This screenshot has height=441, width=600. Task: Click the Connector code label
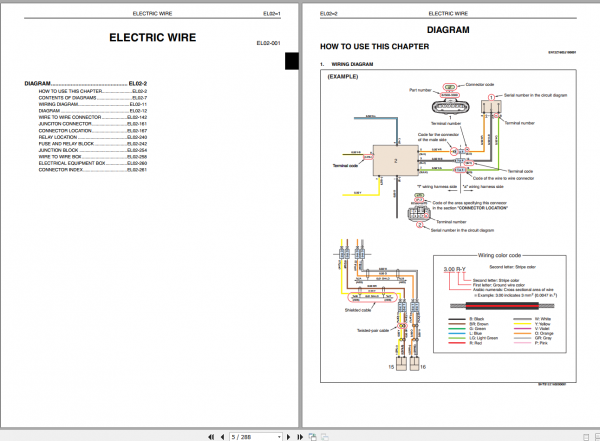(480, 85)
